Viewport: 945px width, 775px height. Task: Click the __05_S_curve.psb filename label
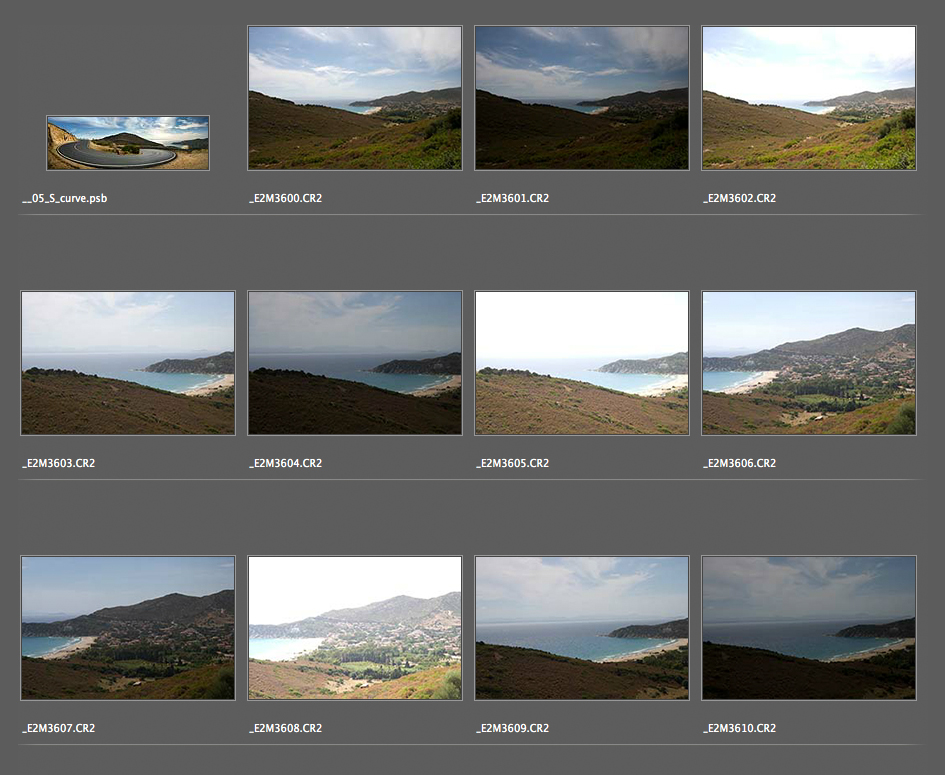(65, 198)
